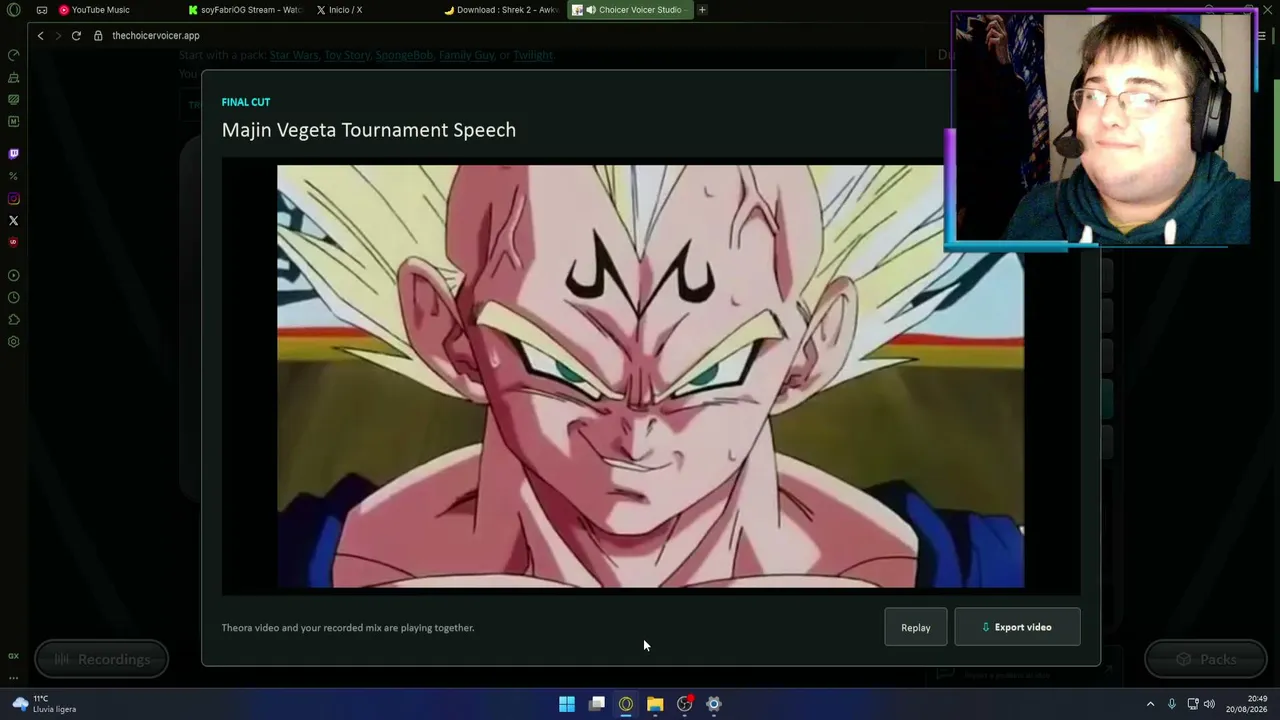This screenshot has height=720, width=1280.
Task: Open the Recordings panel button
Action: click(x=101, y=659)
